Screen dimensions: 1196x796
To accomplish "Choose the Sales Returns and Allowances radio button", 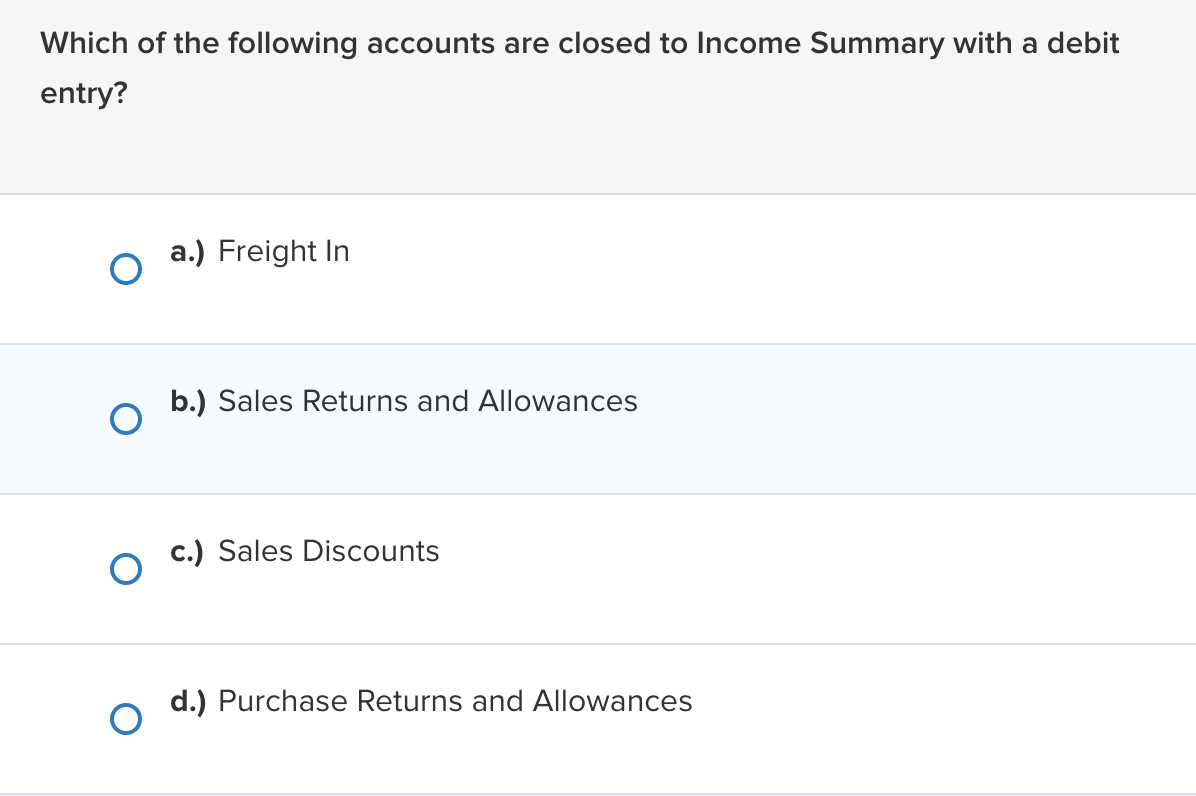I will click(125, 419).
